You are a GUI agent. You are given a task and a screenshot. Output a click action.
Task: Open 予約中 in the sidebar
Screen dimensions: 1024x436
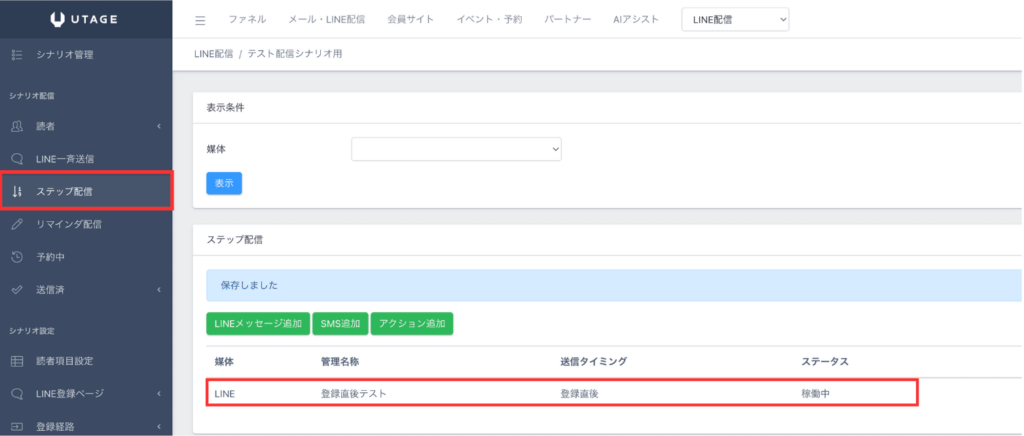point(50,257)
